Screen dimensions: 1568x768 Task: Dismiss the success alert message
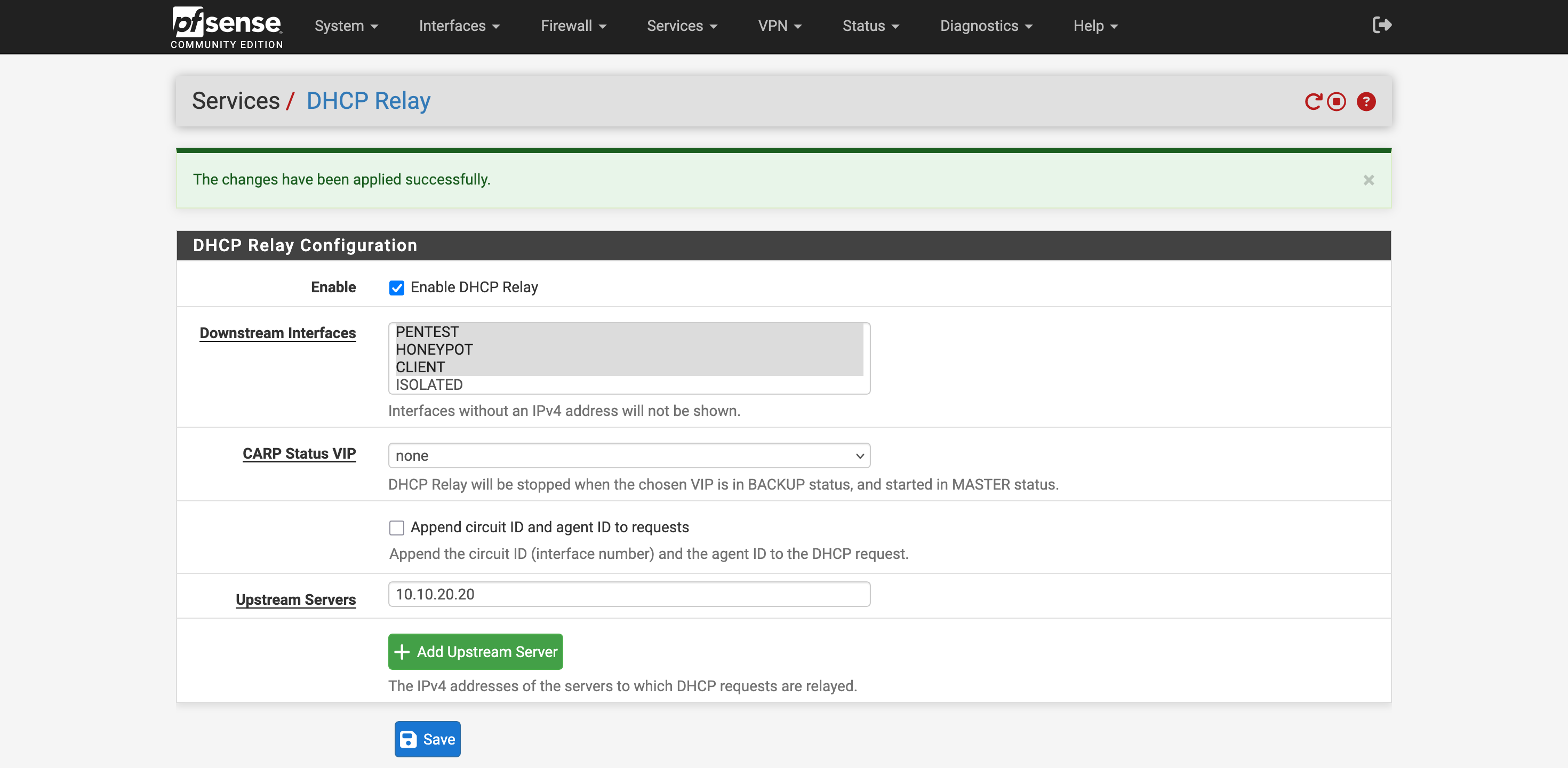click(x=1369, y=180)
